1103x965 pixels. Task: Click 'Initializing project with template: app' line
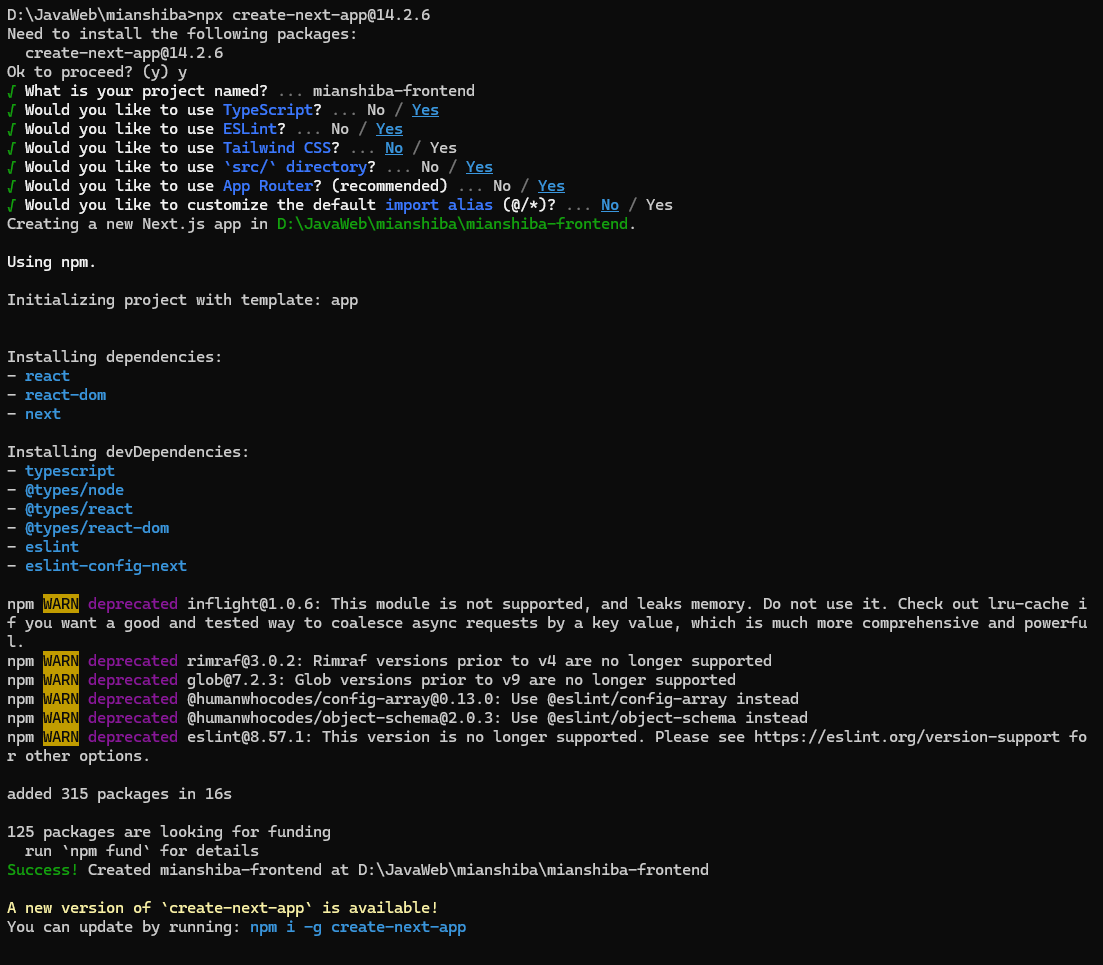tap(182, 300)
